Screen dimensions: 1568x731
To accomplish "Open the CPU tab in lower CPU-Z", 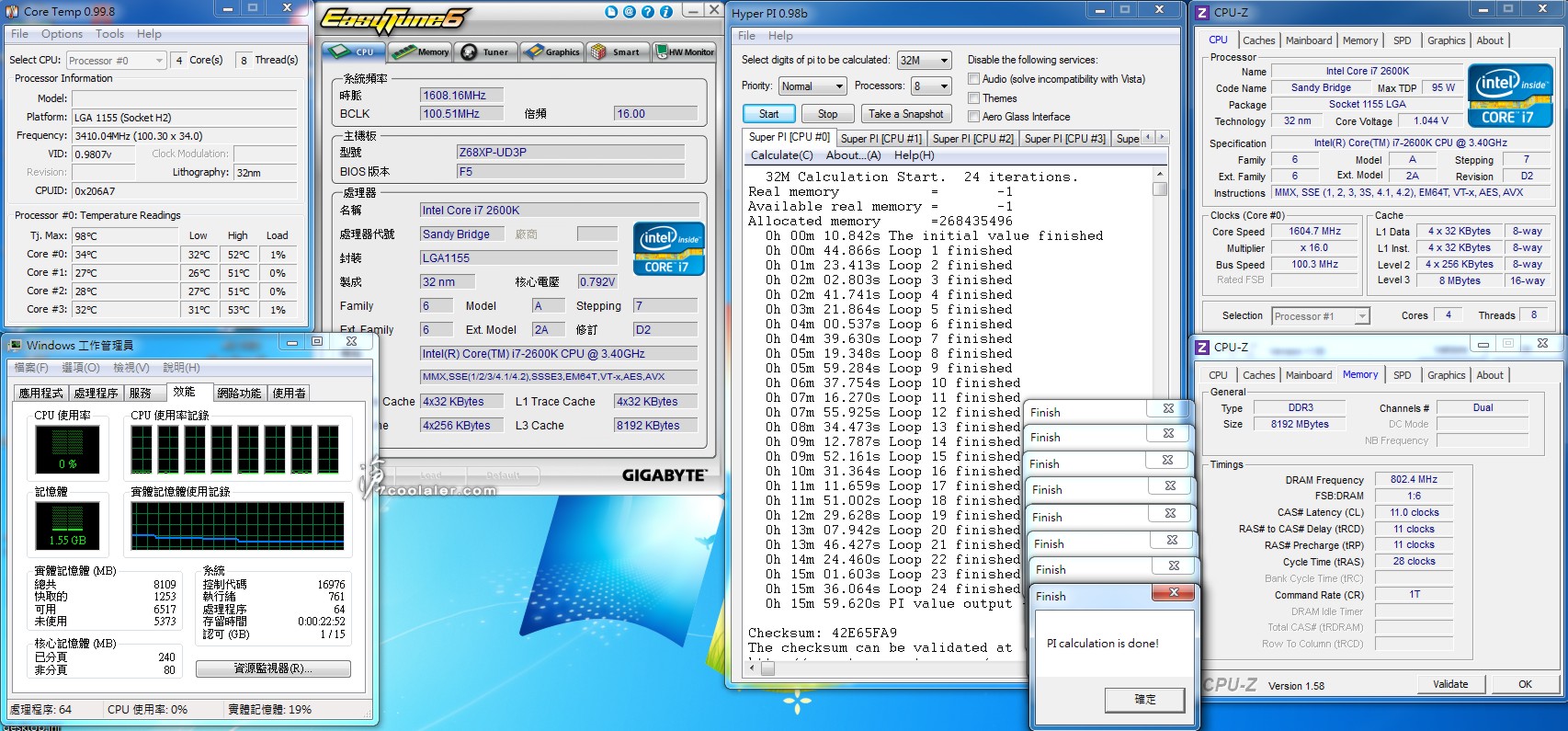I will pyautogui.click(x=1218, y=375).
